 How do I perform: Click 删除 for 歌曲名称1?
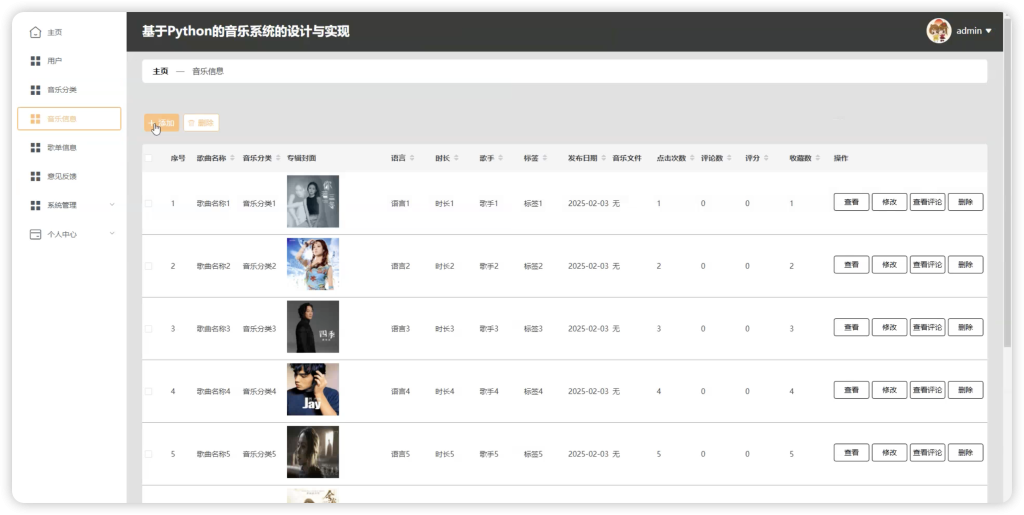click(x=965, y=202)
